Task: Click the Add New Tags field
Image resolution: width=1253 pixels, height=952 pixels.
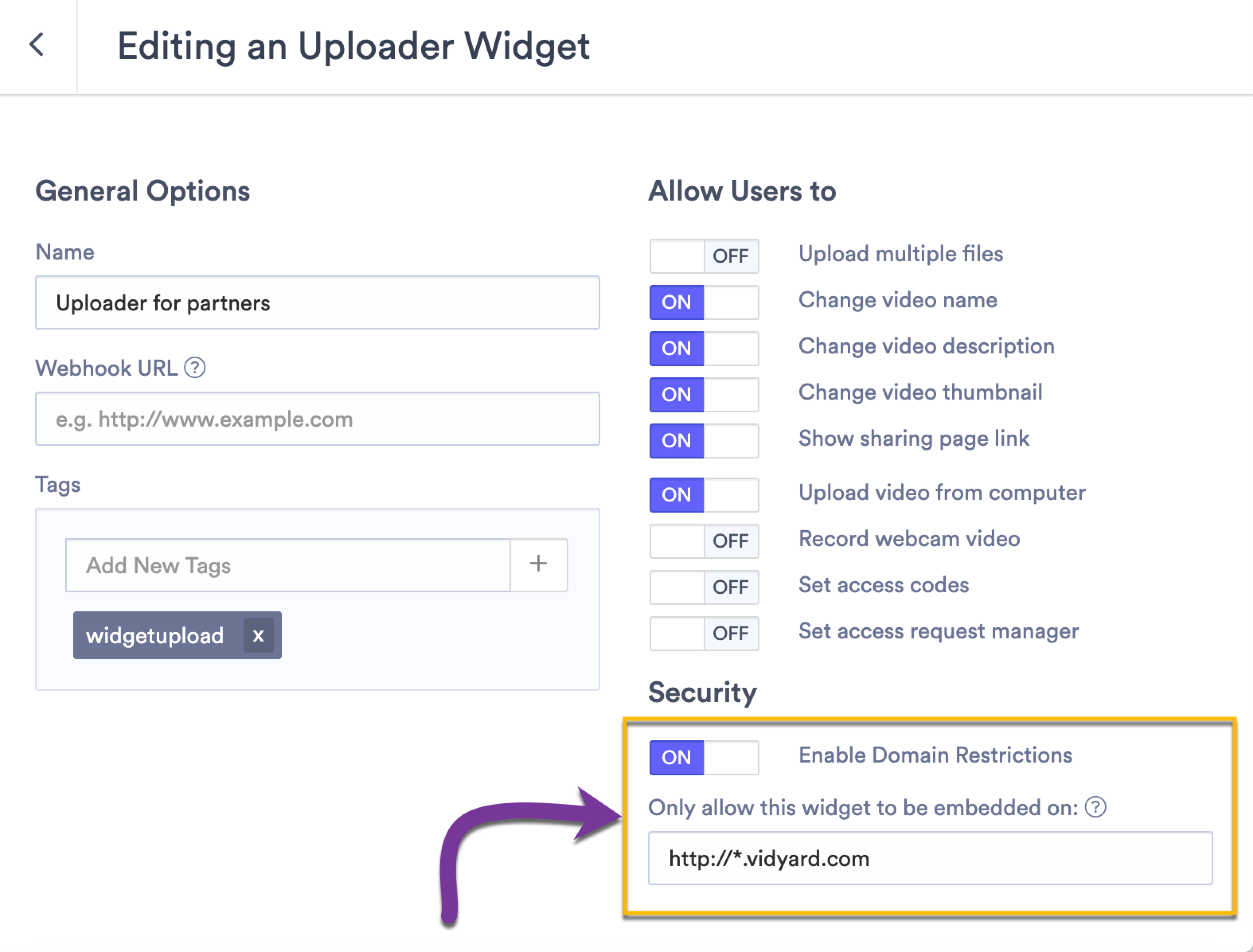Action: pos(283,564)
